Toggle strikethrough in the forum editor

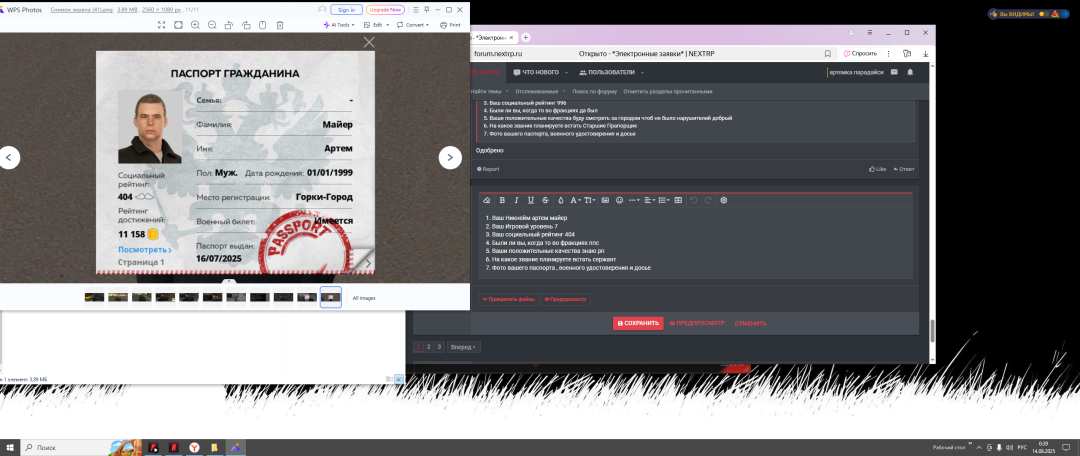[546, 200]
